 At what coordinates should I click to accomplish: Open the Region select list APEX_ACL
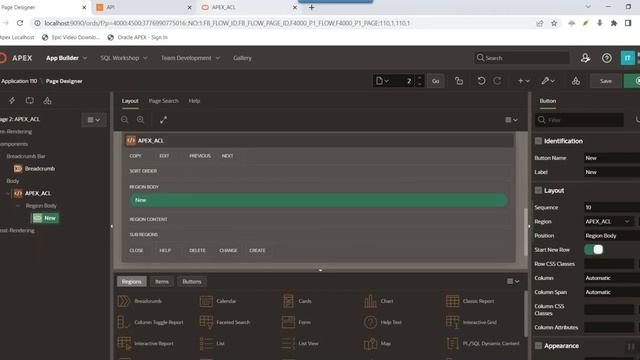click(608, 222)
